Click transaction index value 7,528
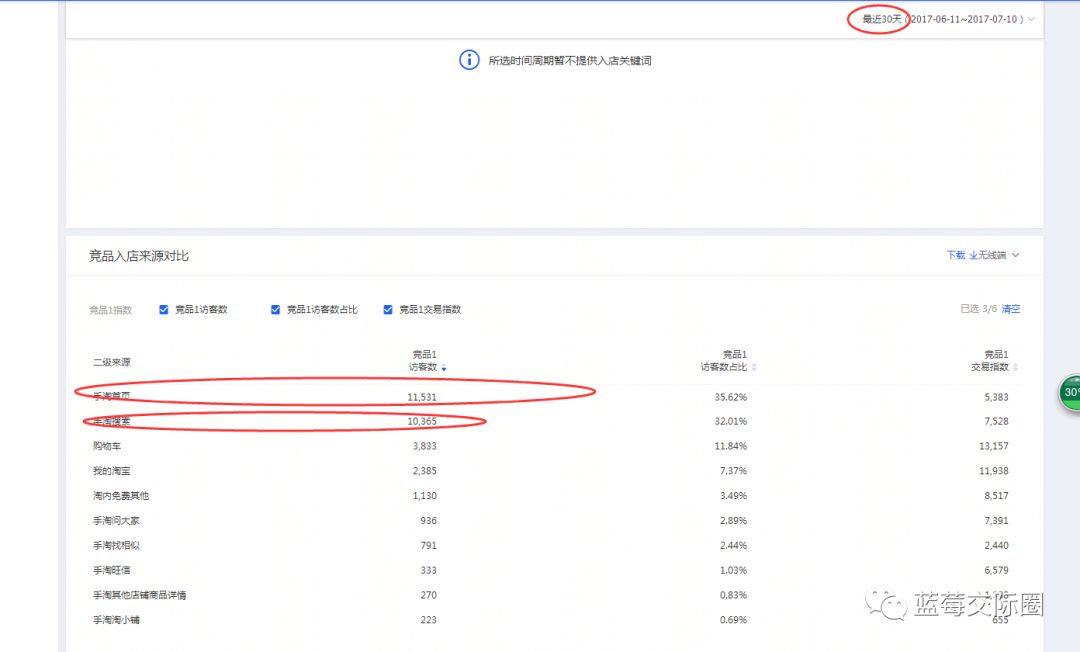 point(996,421)
